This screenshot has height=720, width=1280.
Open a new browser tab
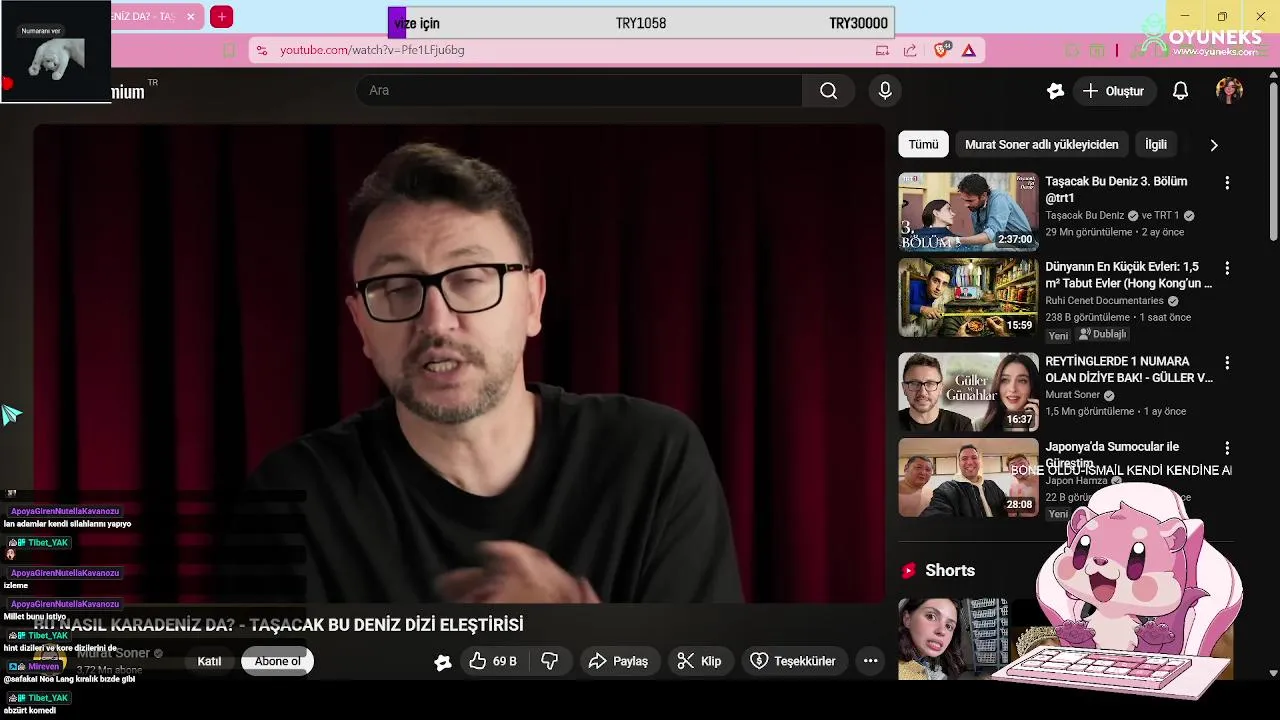pos(222,17)
